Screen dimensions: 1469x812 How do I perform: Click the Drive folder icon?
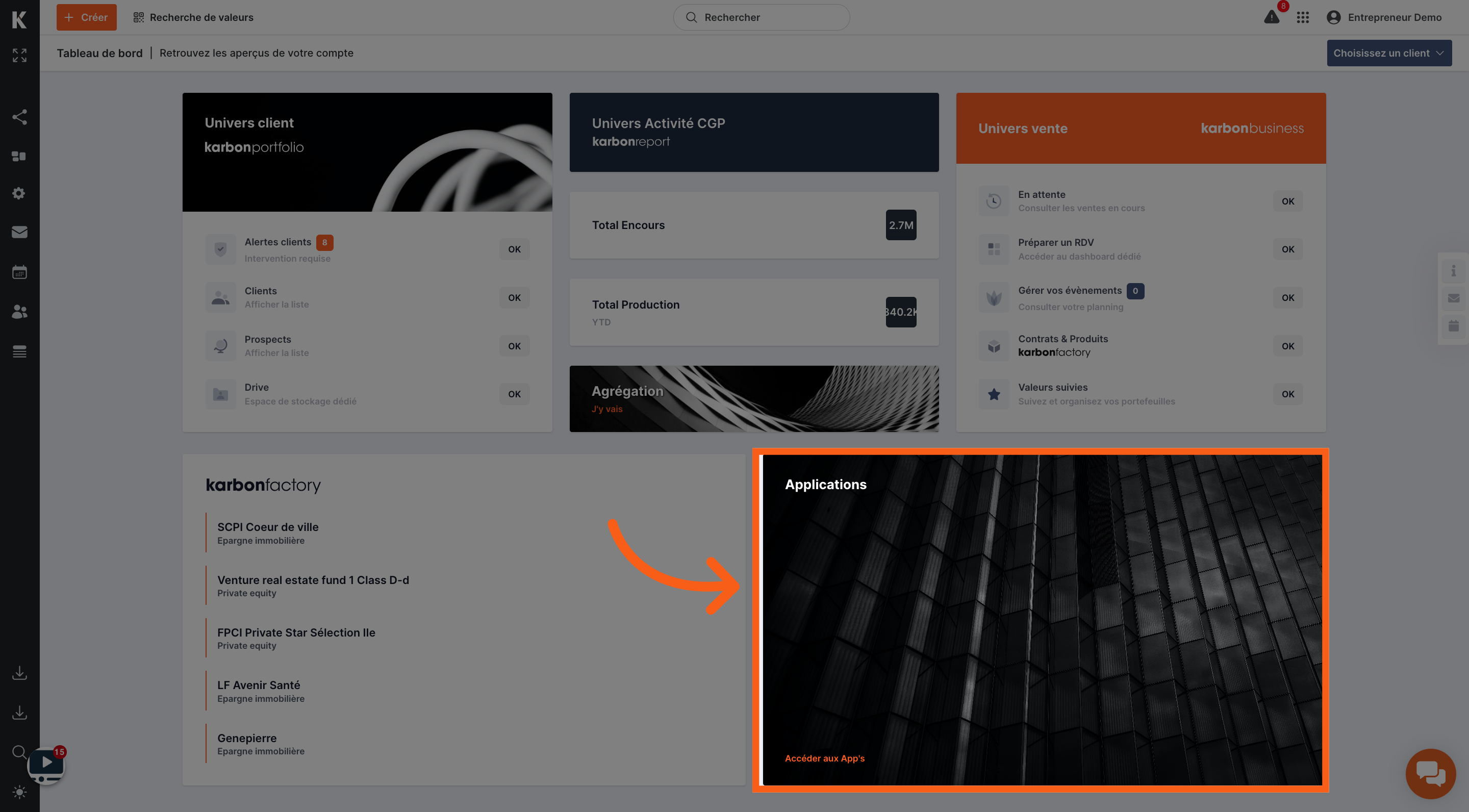pos(221,394)
